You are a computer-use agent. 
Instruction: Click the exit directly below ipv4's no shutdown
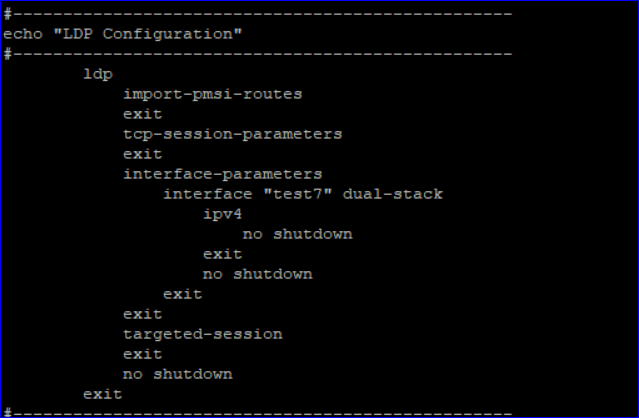(222, 254)
